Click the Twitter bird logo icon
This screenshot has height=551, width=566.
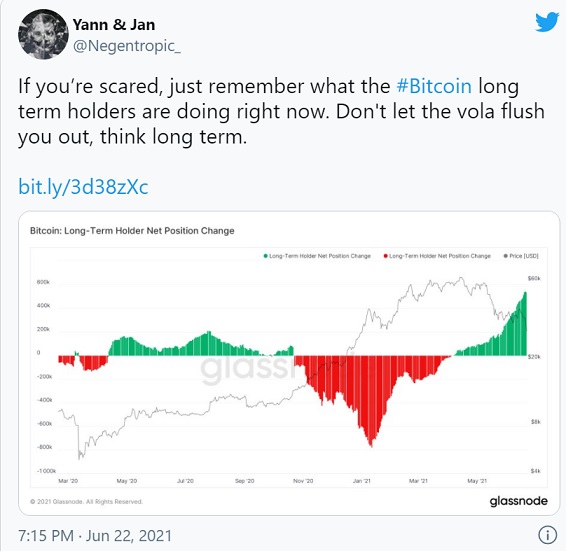tap(547, 22)
